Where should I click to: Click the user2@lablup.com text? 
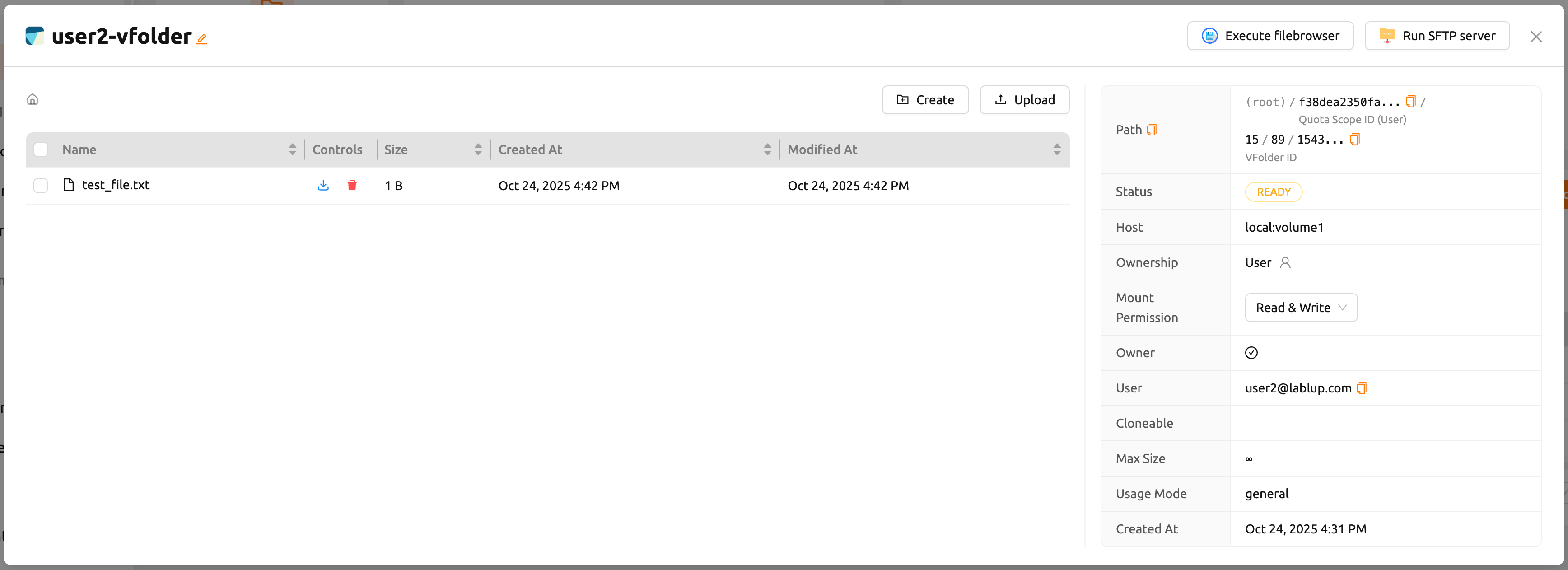[x=1298, y=388]
